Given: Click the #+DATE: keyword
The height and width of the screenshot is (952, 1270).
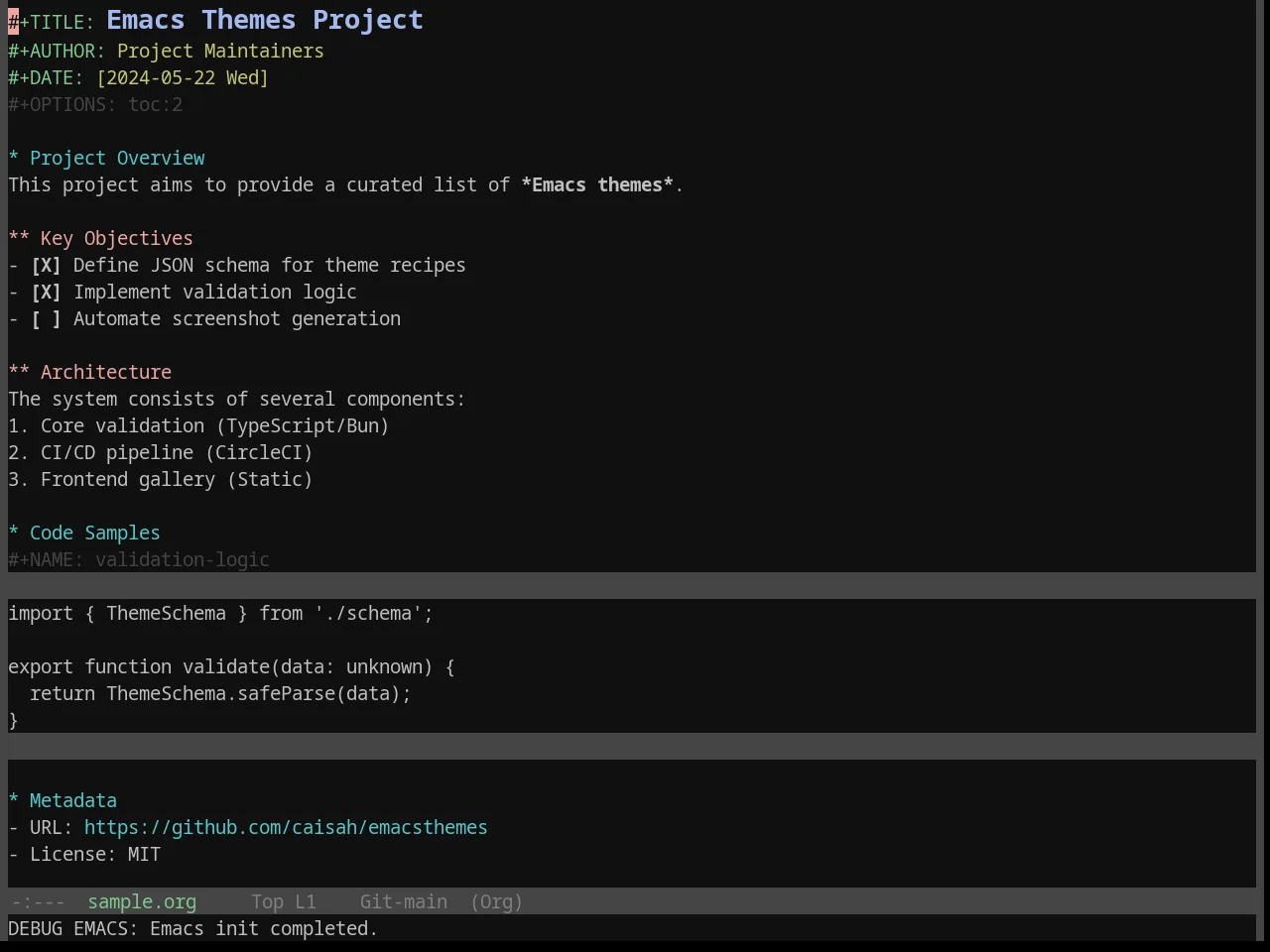Looking at the screenshot, I should point(47,77).
